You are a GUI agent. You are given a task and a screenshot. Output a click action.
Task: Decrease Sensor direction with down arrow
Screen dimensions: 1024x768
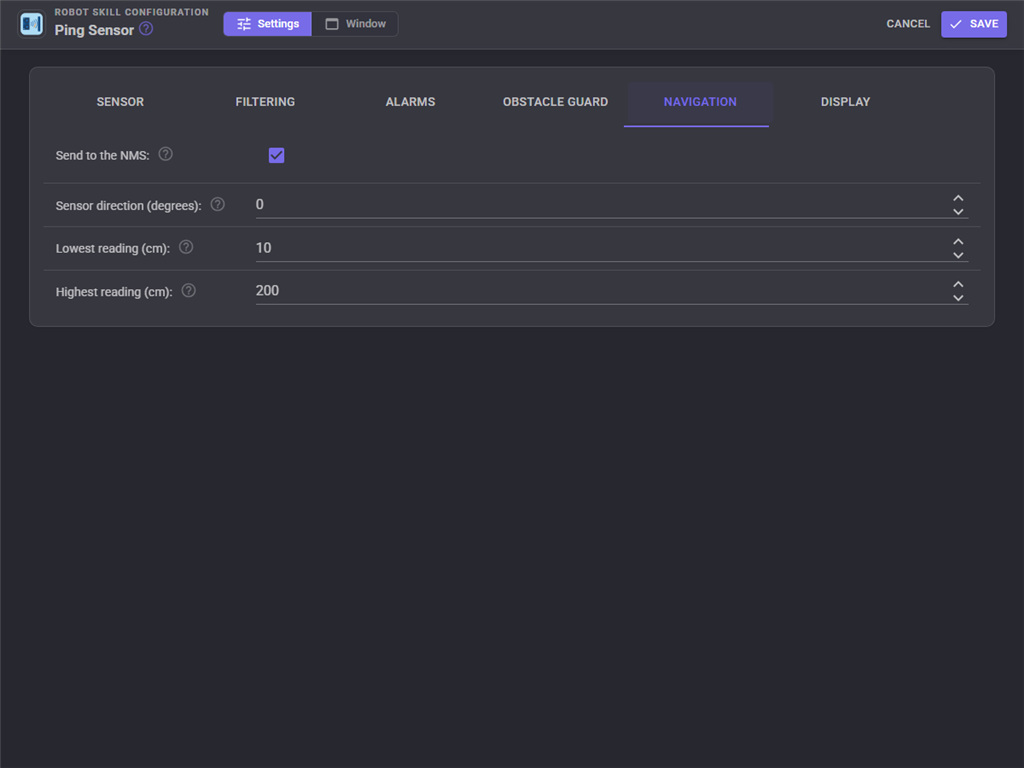(x=958, y=212)
